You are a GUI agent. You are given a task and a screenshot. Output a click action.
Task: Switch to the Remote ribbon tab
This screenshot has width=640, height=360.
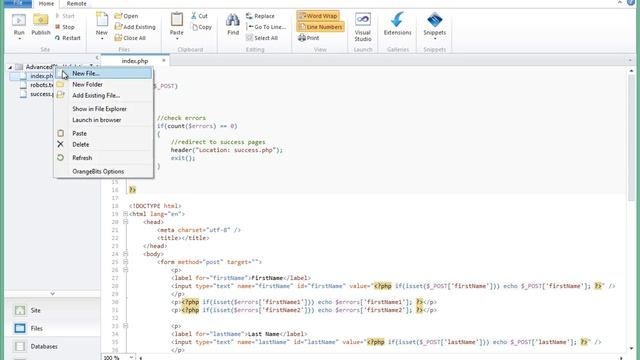(76, 4)
